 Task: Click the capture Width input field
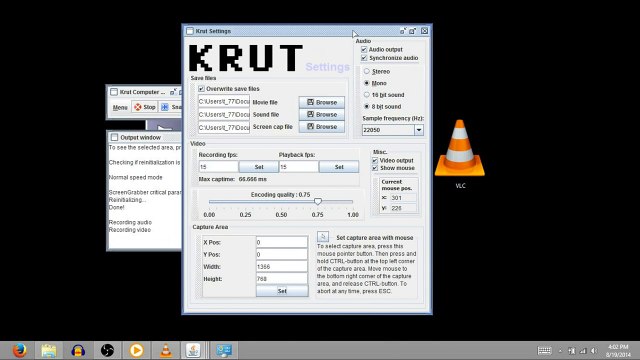point(282,267)
